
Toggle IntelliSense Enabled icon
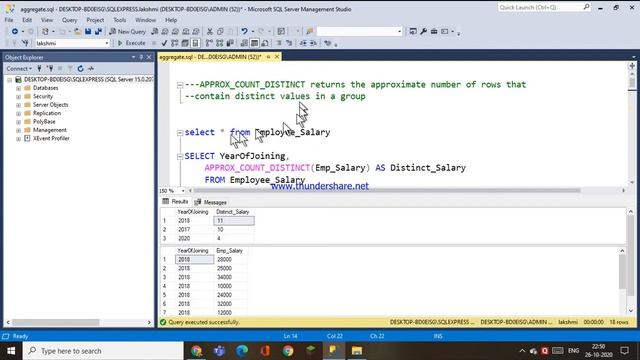tap(196, 43)
